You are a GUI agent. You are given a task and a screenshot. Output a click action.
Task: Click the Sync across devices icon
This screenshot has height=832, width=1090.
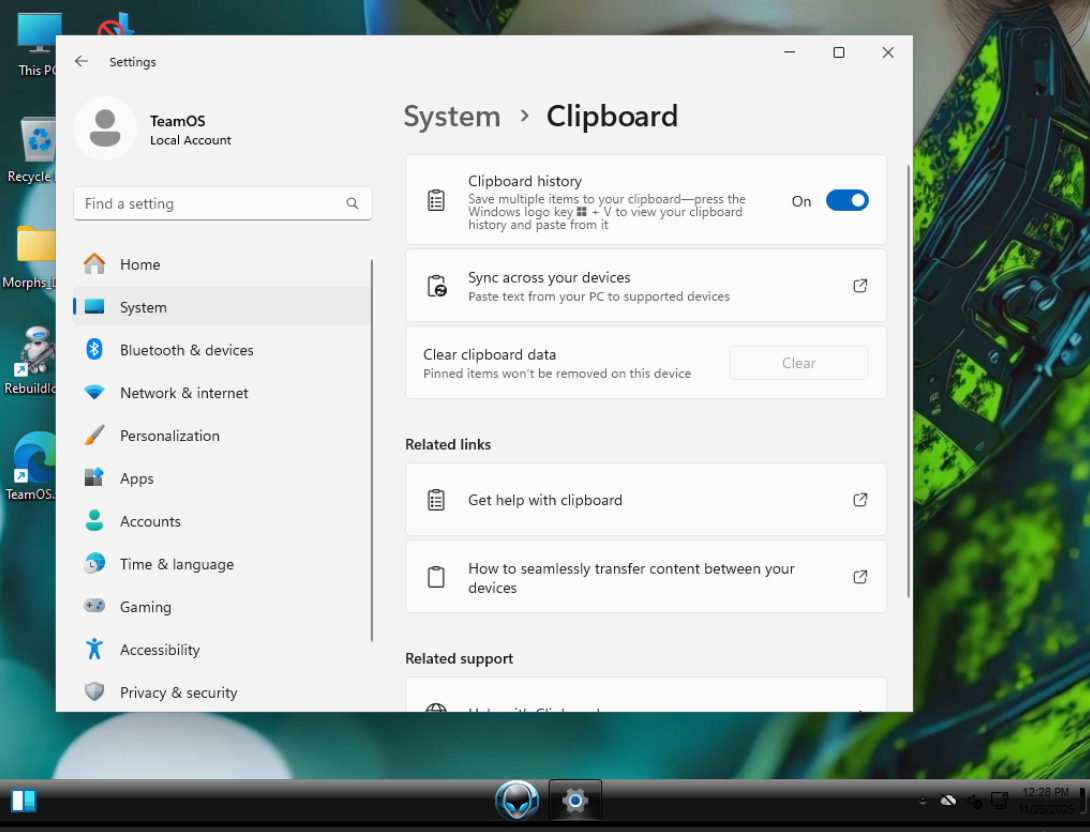pos(437,286)
